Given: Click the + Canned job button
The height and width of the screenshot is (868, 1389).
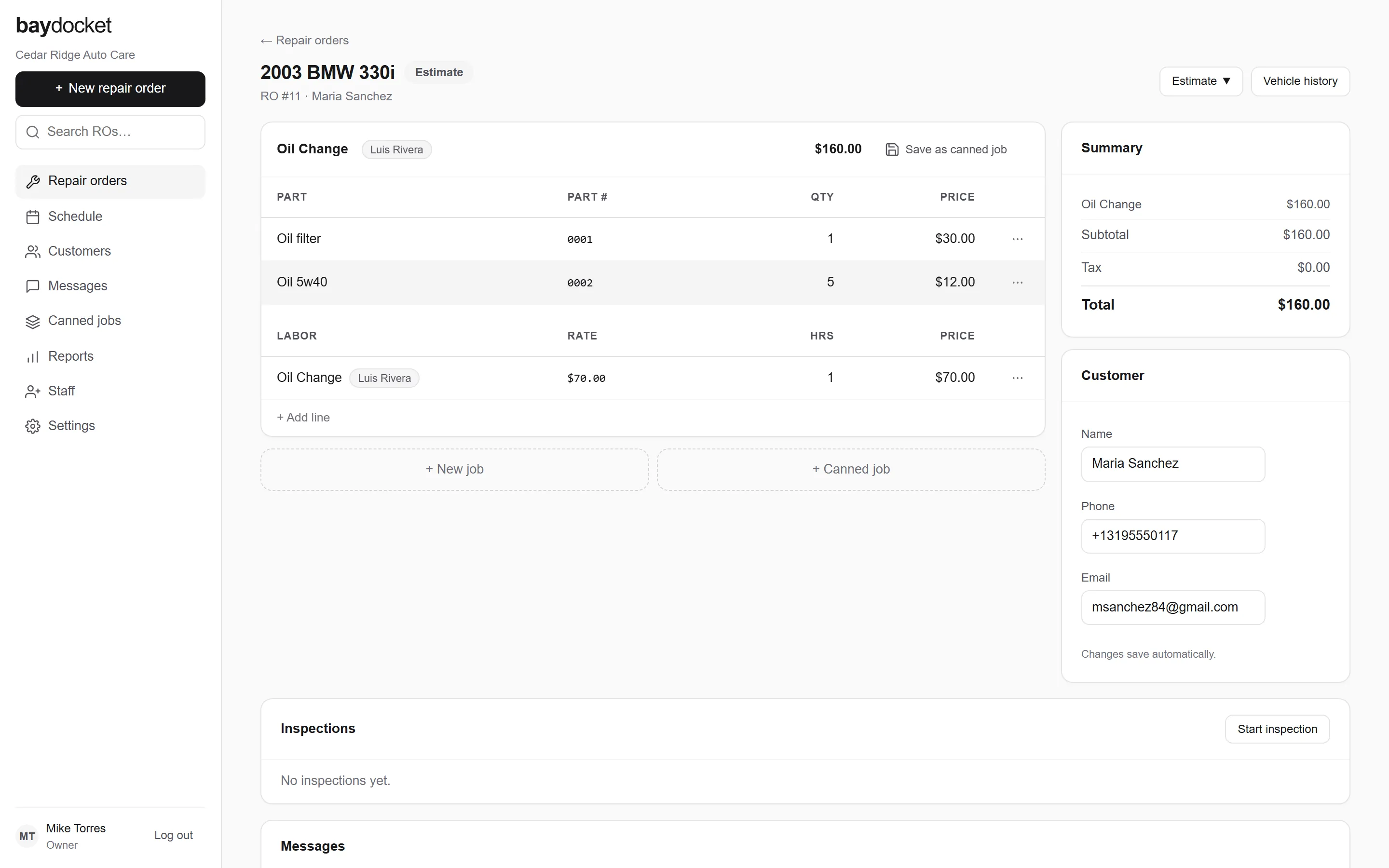Looking at the screenshot, I should tap(851, 470).
